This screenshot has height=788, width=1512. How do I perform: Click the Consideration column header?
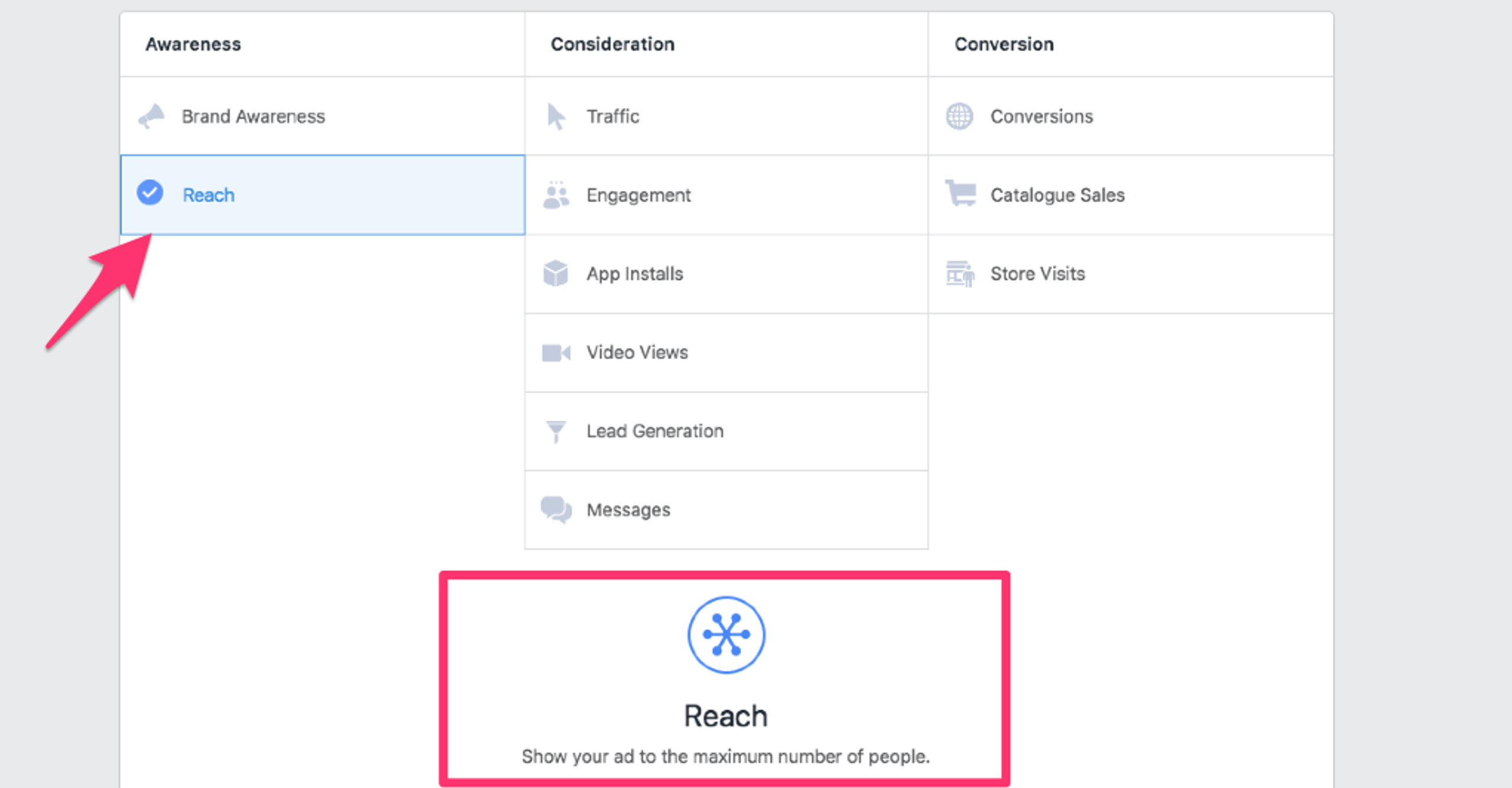tap(612, 44)
